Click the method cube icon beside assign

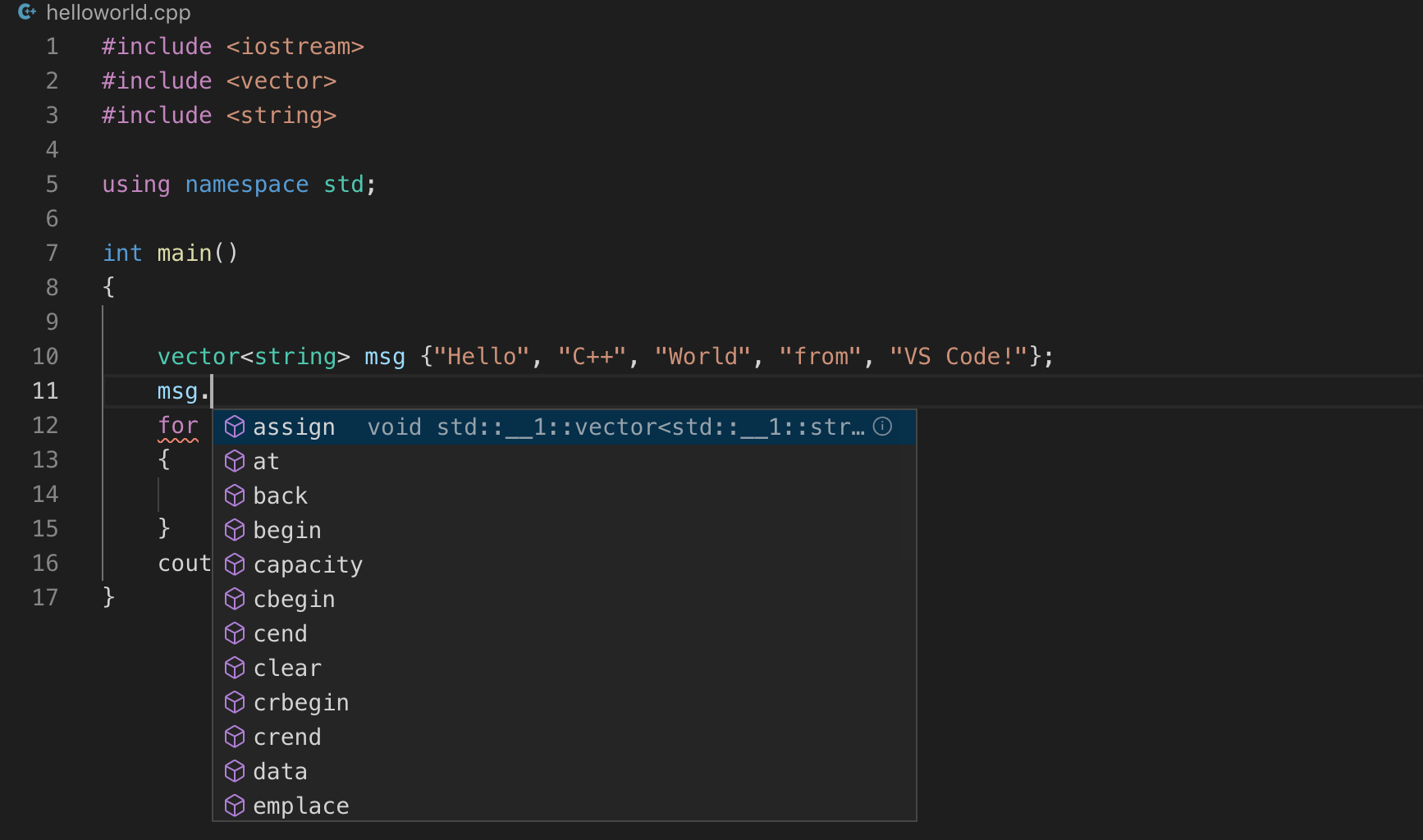coord(235,427)
